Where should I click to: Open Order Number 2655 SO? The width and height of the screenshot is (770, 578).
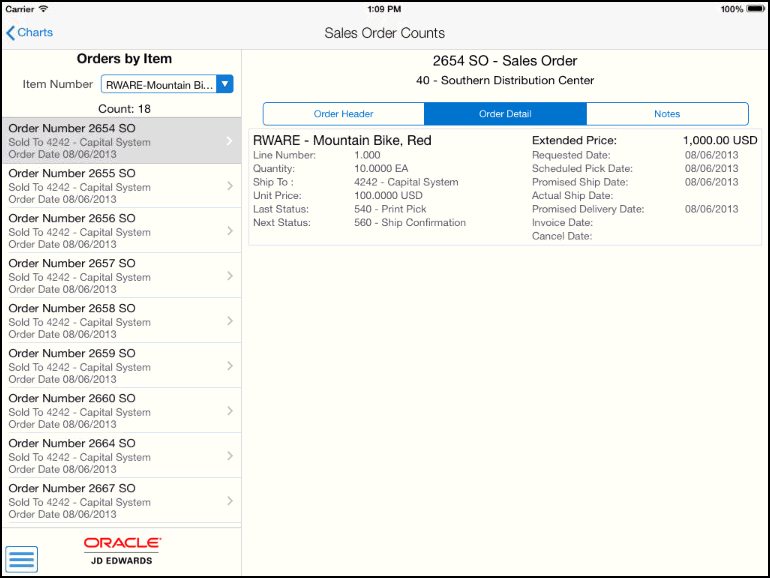(121, 186)
